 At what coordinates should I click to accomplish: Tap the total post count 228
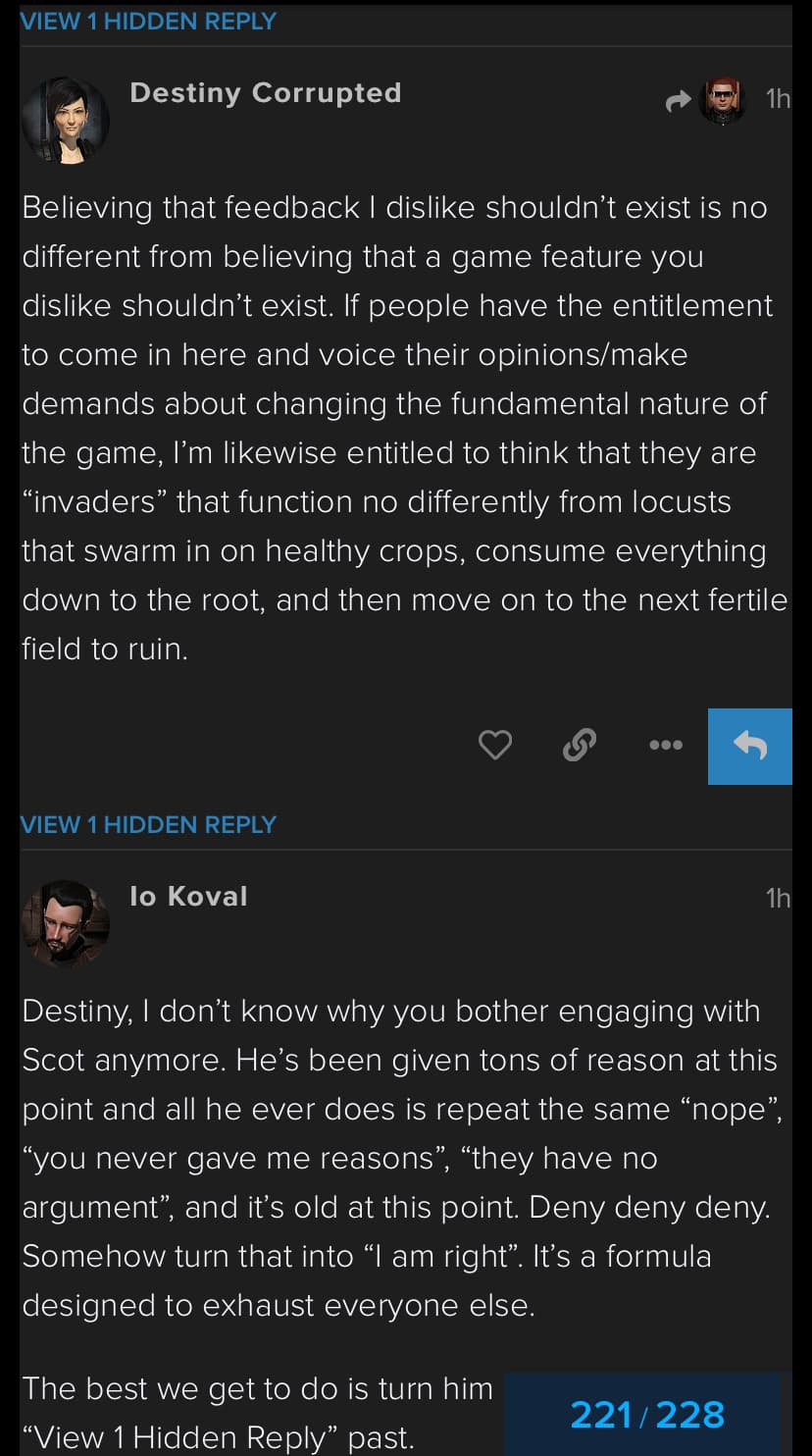pyautogui.click(x=690, y=1415)
